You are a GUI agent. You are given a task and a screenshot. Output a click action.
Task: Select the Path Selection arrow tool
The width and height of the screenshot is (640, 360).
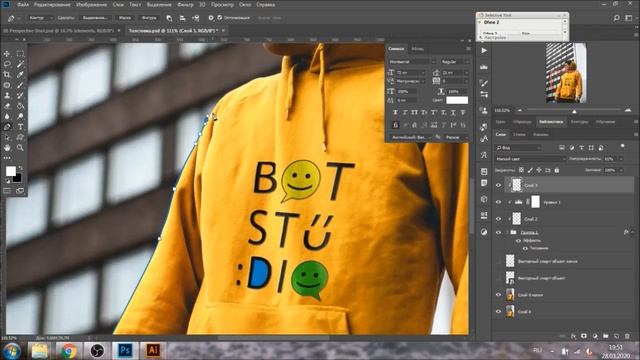[x=7, y=138]
